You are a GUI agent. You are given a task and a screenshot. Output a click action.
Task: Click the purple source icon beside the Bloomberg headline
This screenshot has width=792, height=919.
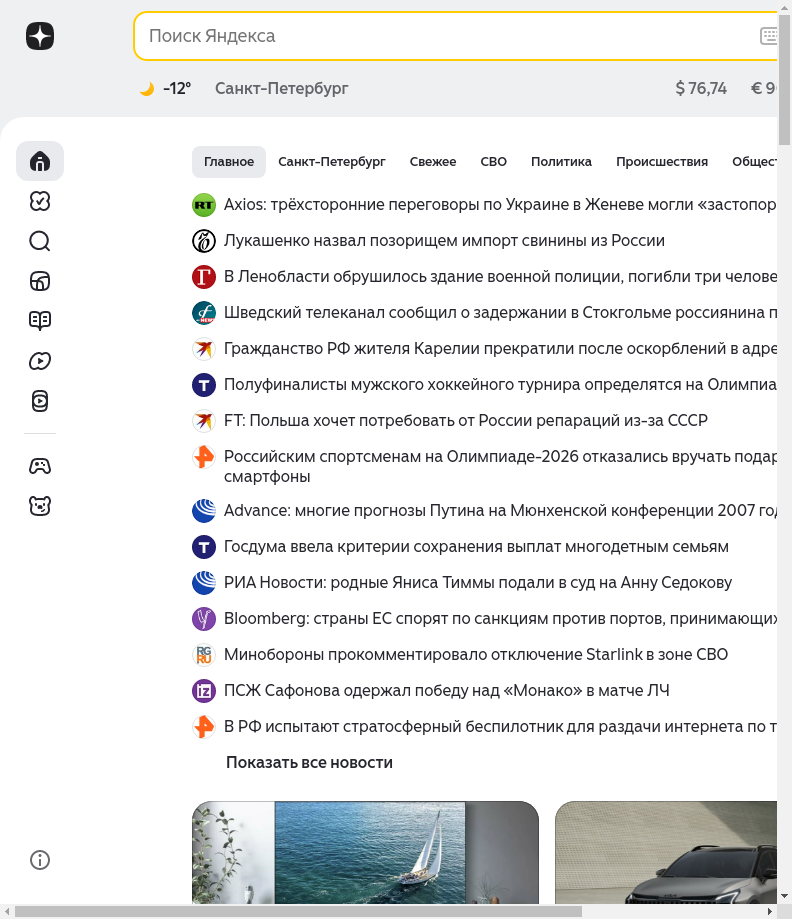point(204,619)
